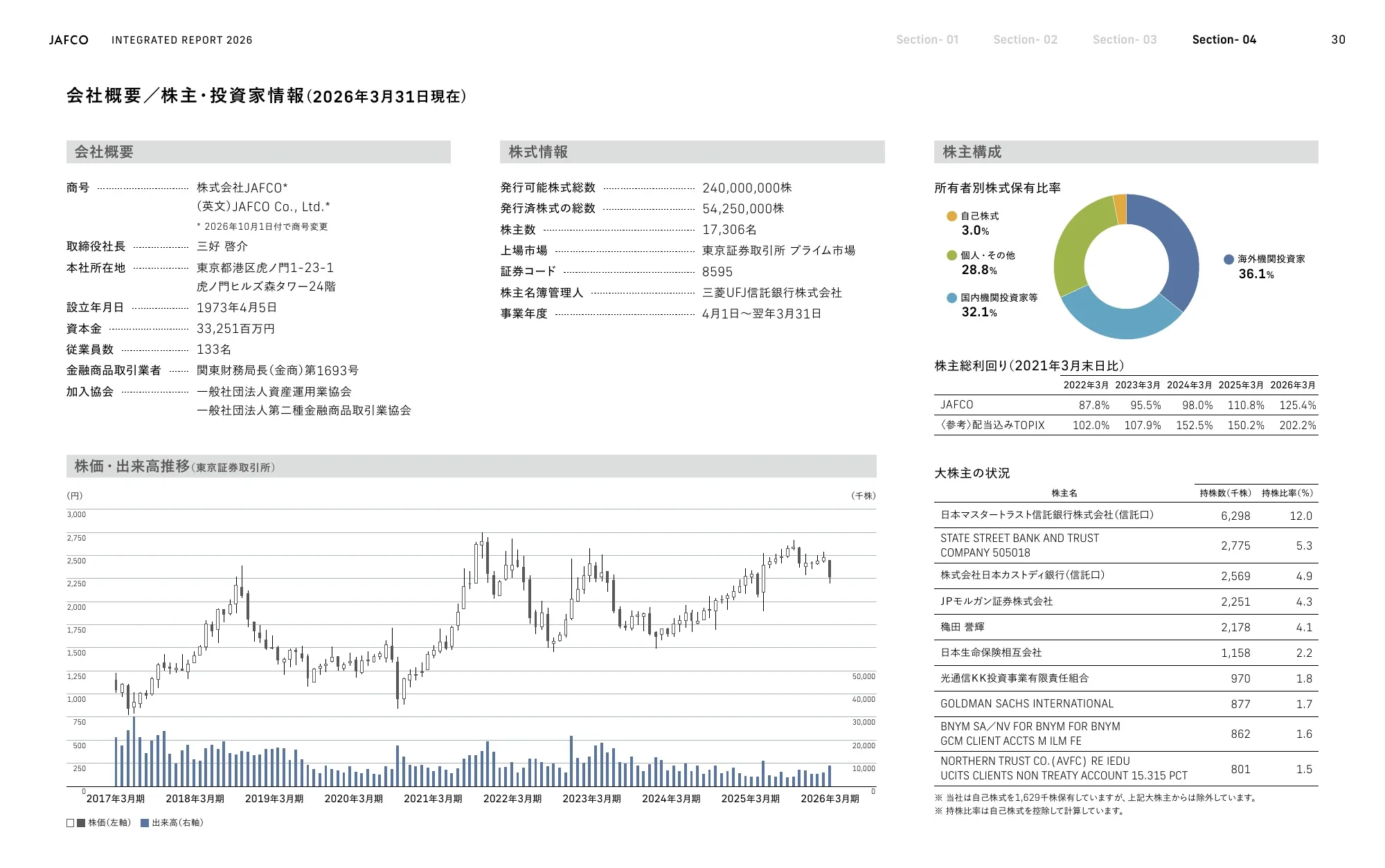Open the Section- 03 tab
The width and height of the screenshot is (1385, 868).
pos(1125,39)
